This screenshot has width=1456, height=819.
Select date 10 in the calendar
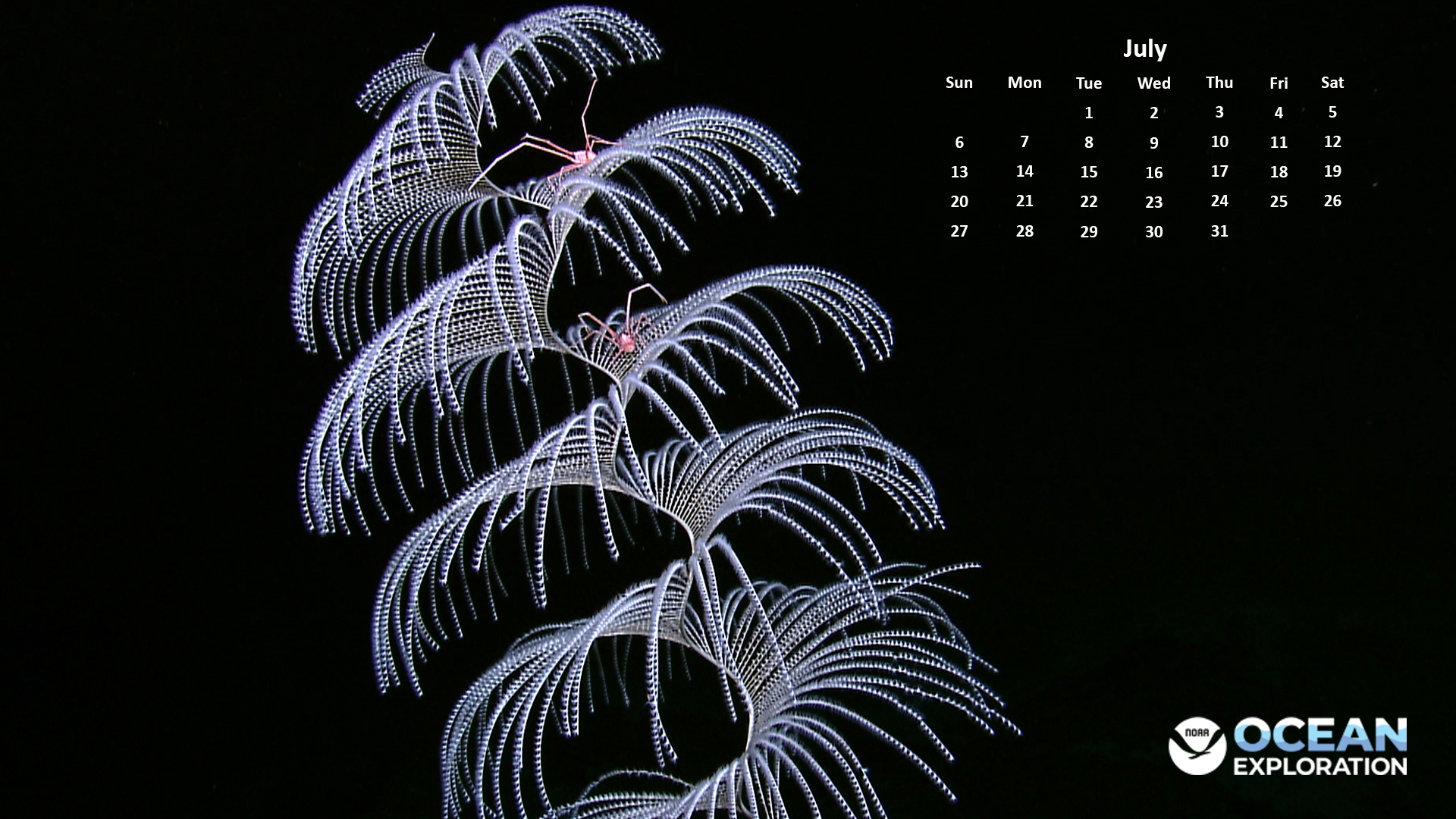coord(1219,142)
